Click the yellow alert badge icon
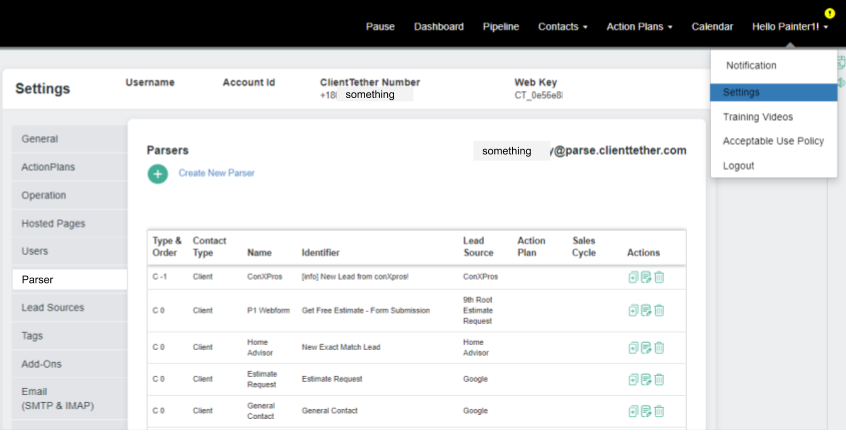 [x=829, y=13]
